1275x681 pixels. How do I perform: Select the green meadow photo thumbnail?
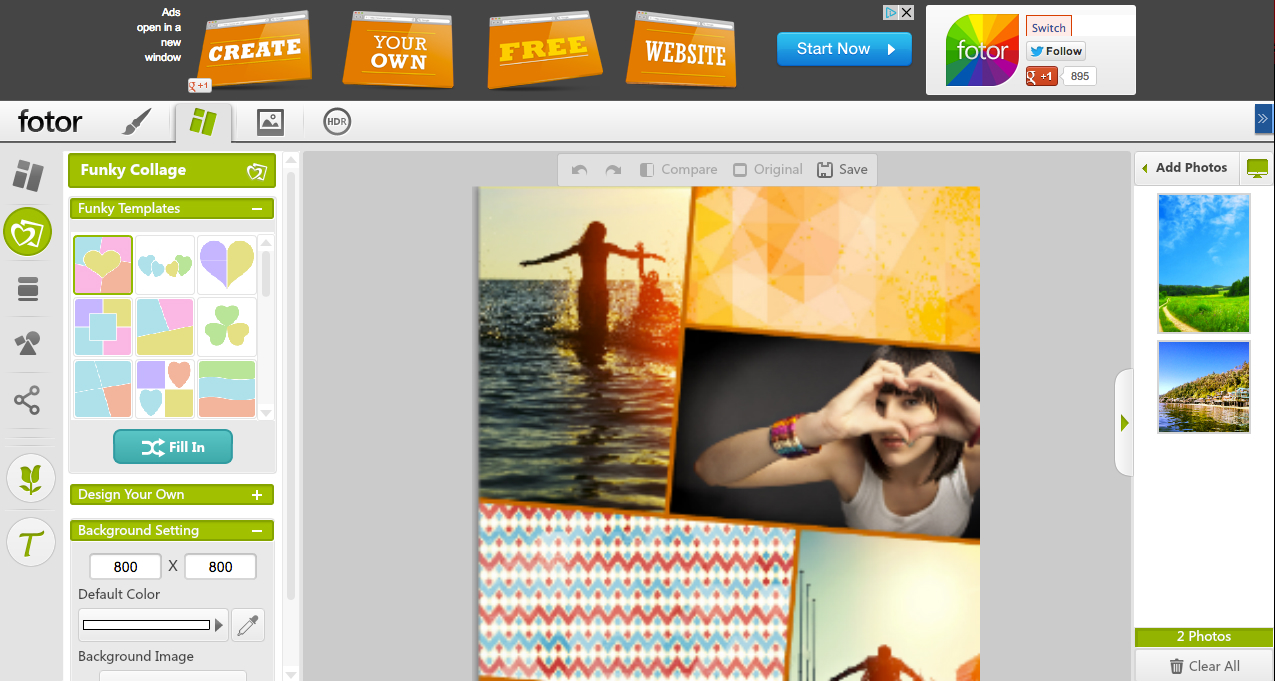pos(1204,263)
